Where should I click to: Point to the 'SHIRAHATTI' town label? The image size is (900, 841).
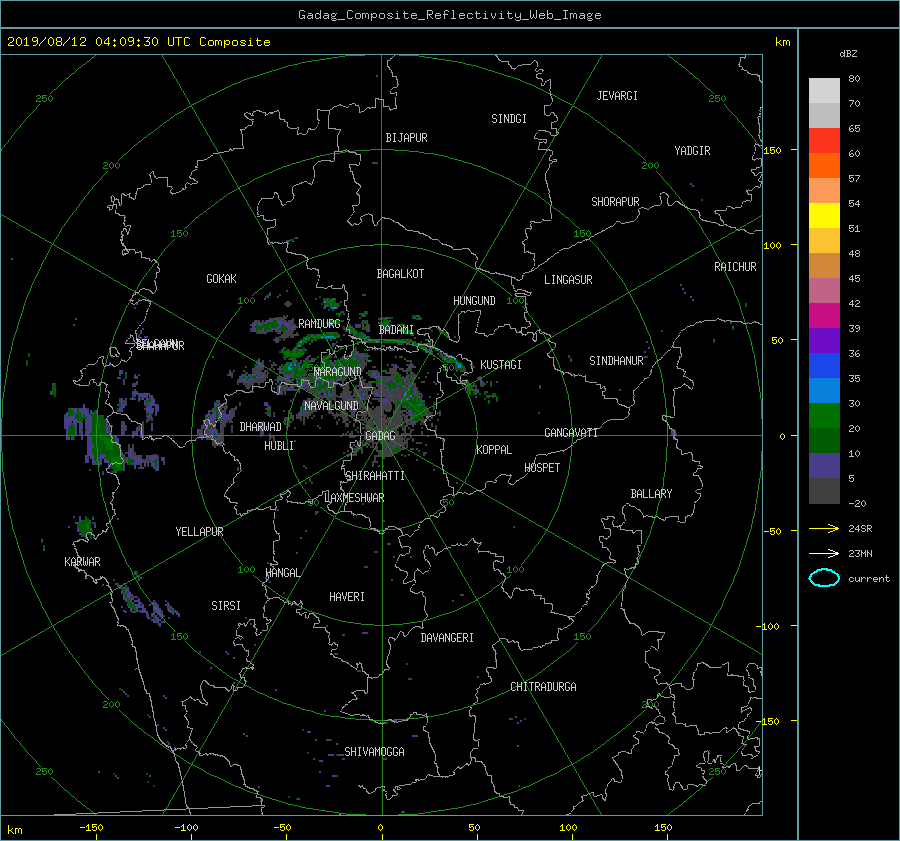point(375,476)
